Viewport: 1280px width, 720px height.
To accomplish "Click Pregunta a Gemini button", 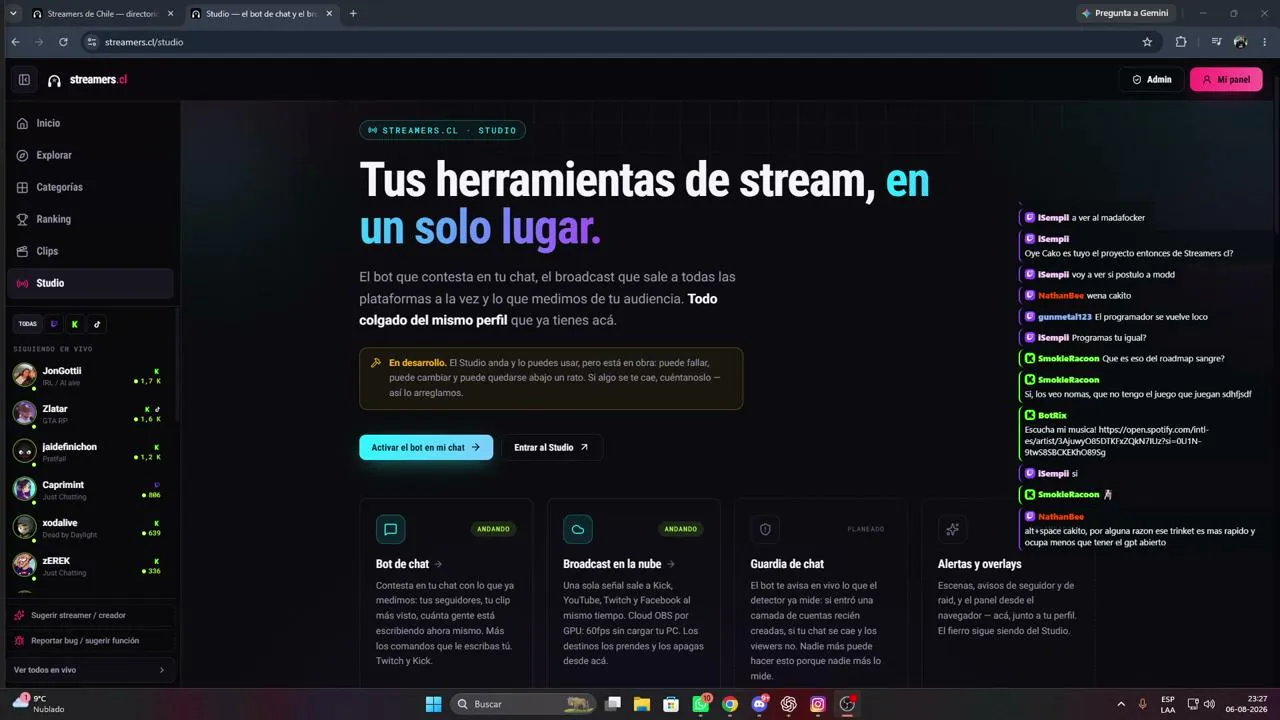I will [1125, 13].
